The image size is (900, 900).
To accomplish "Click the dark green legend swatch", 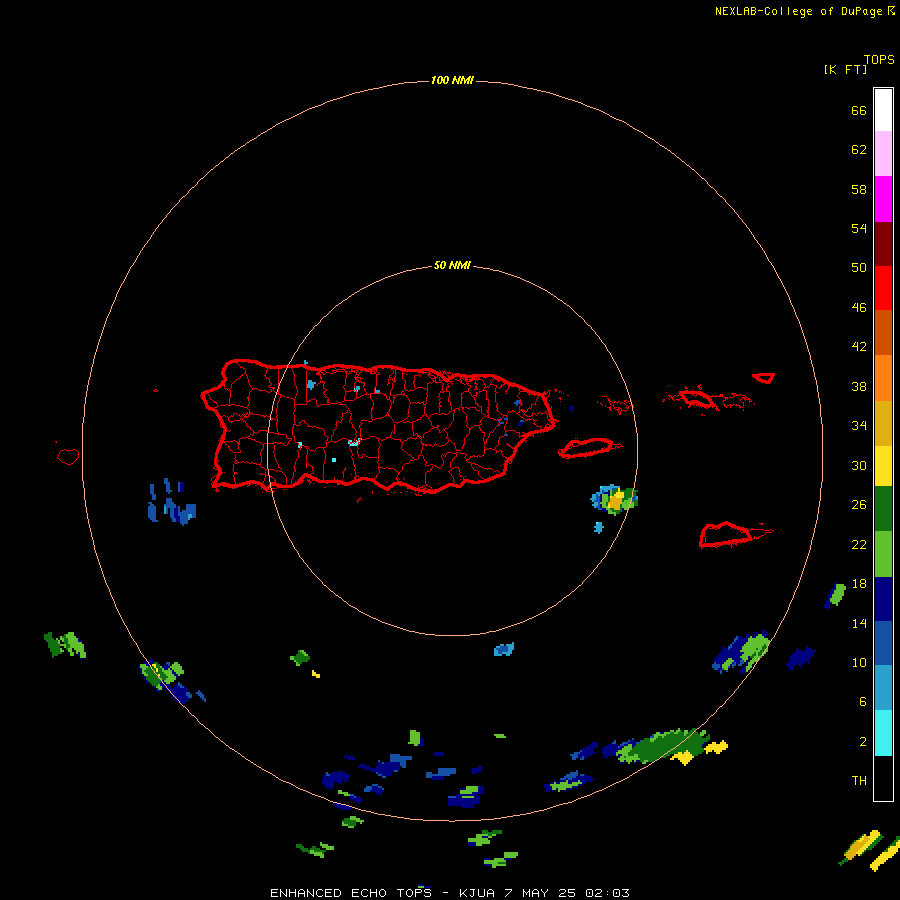I will 883,508.
